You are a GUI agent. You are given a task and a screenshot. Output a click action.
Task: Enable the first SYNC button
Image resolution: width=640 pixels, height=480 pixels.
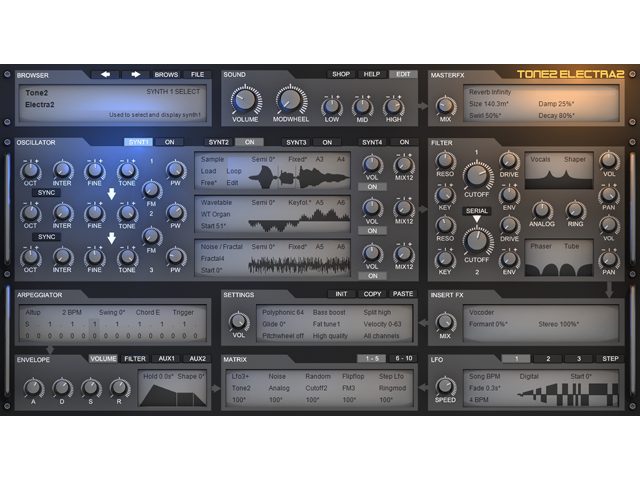(46, 193)
